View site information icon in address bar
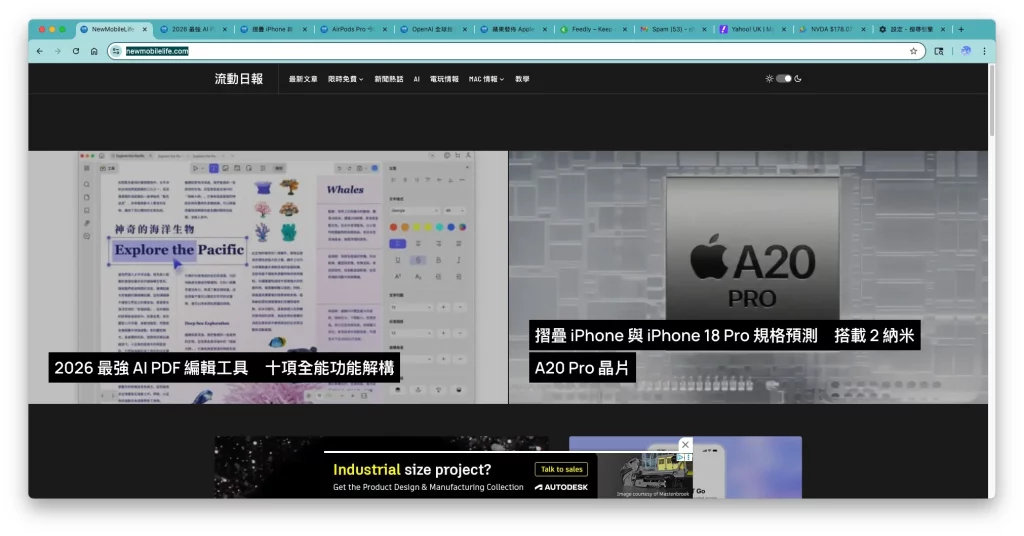Image resolution: width=1024 pixels, height=536 pixels. pos(116,51)
